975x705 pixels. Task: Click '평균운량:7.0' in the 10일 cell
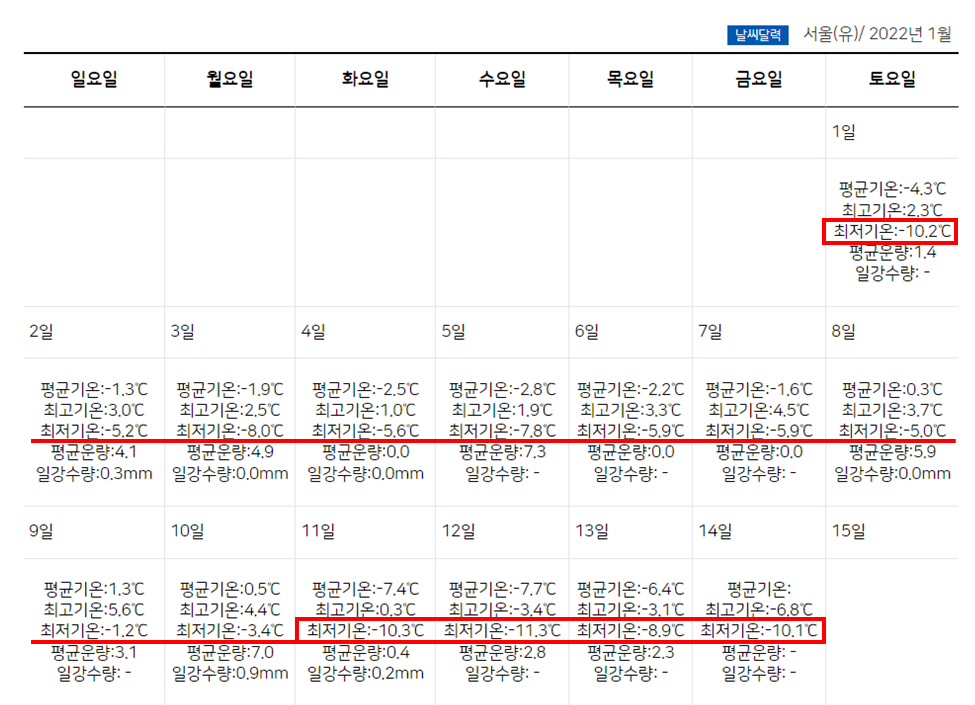229,652
